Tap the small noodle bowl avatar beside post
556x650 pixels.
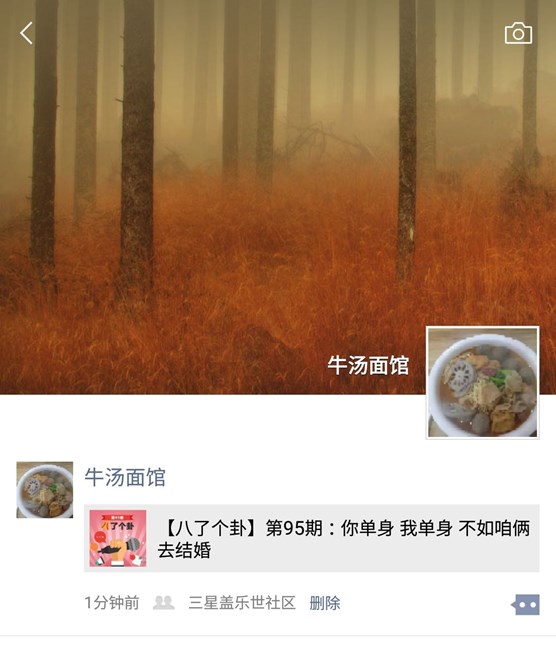point(45,490)
